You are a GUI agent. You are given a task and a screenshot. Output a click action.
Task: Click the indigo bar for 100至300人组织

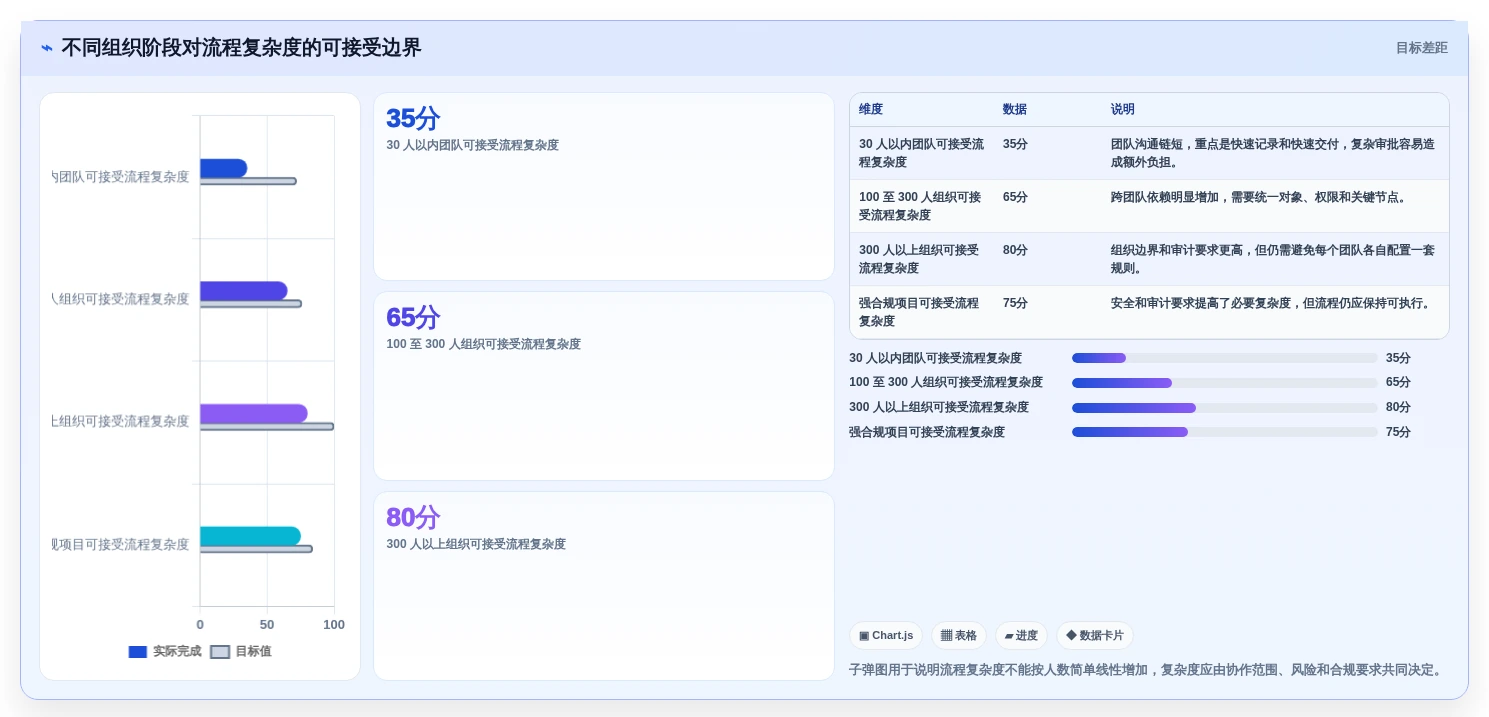click(x=243, y=291)
